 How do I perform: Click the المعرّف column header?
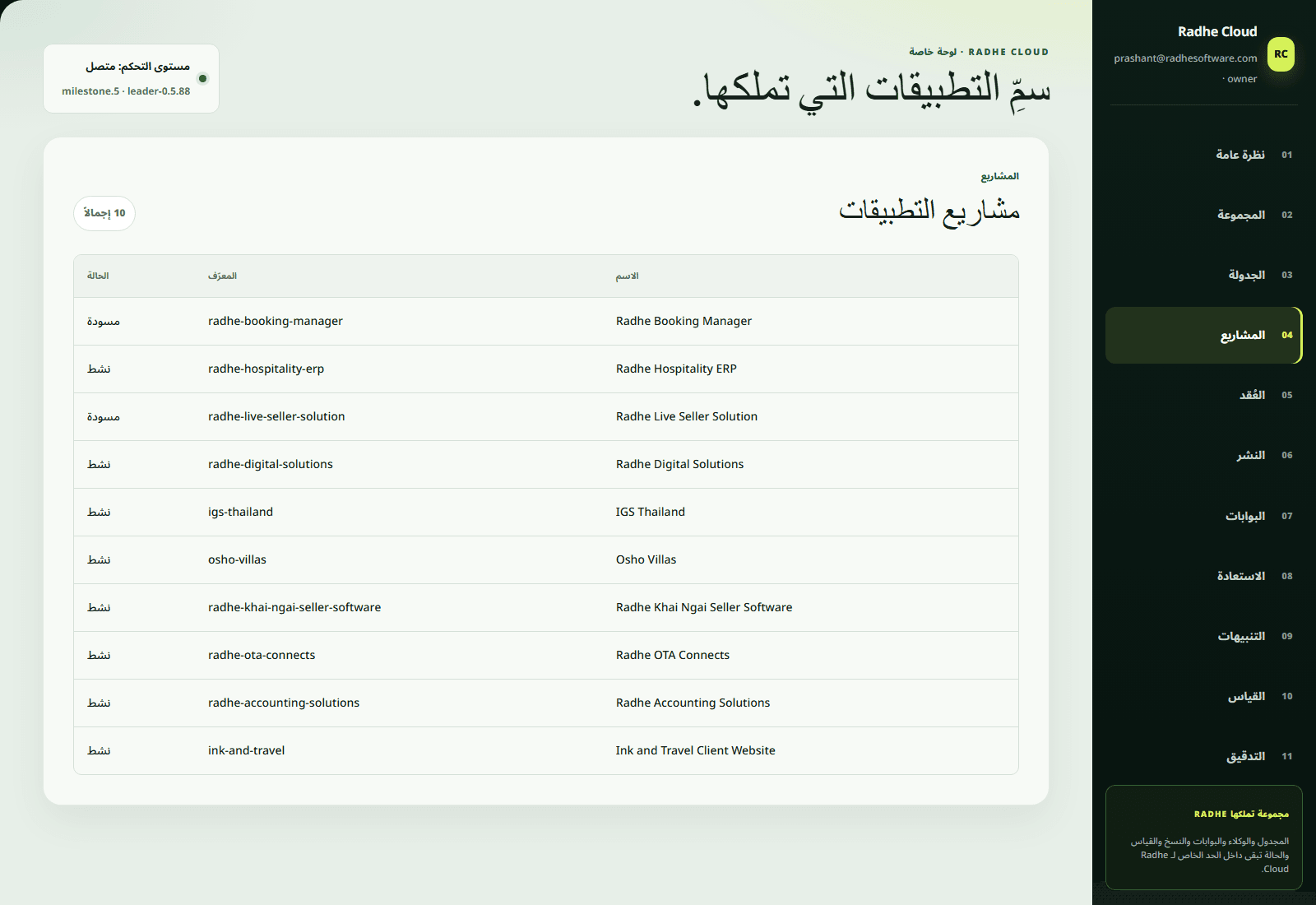tap(222, 276)
